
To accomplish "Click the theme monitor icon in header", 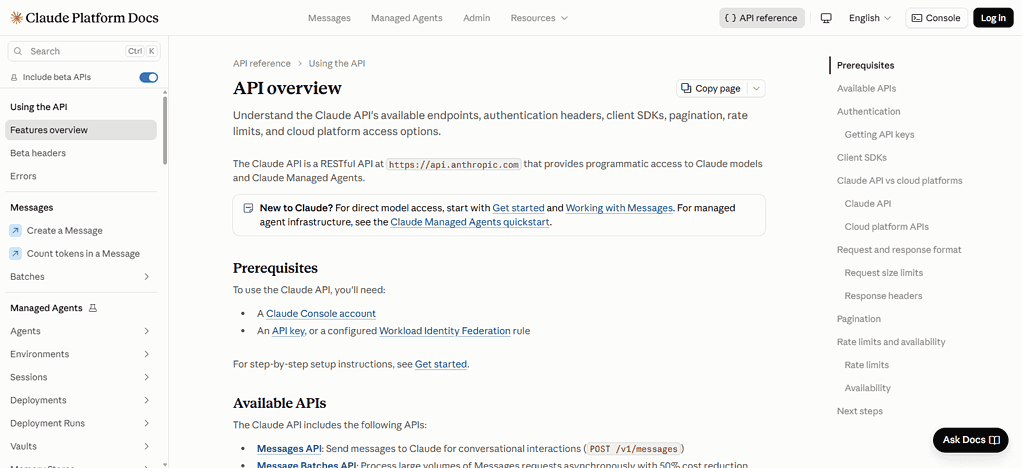I will tap(826, 18).
